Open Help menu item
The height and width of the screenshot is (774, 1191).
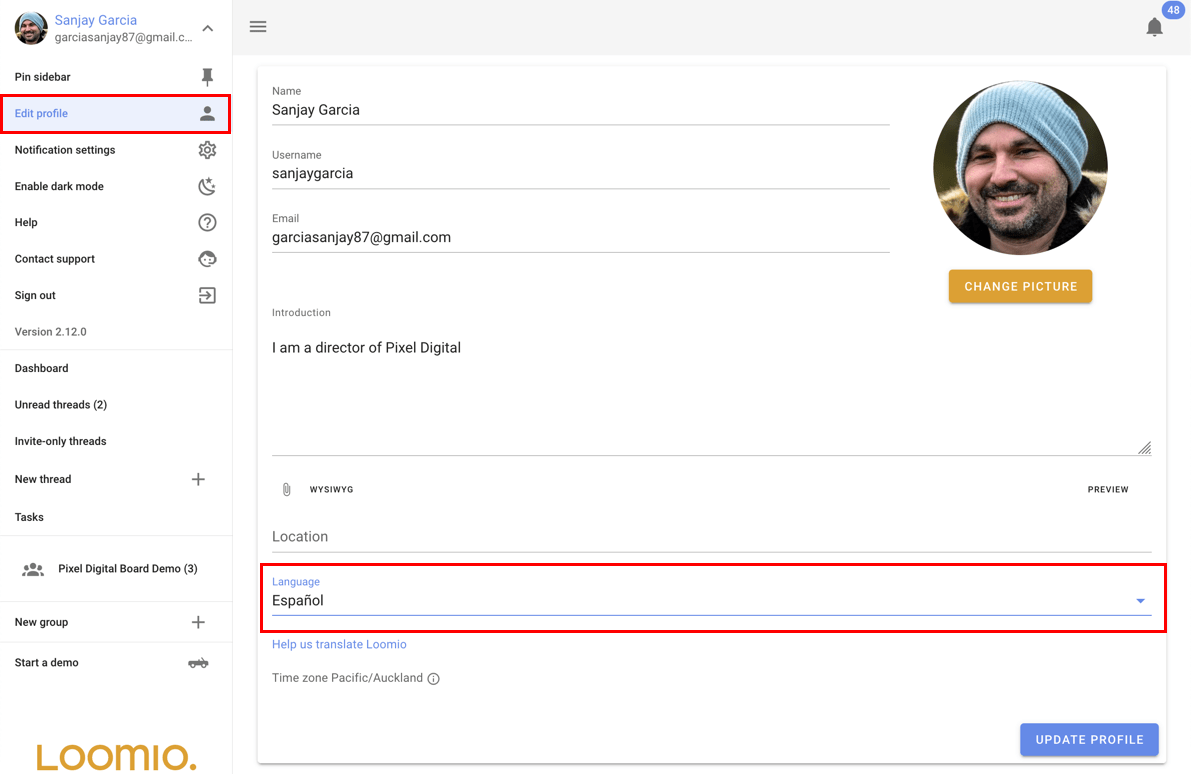tap(116, 223)
